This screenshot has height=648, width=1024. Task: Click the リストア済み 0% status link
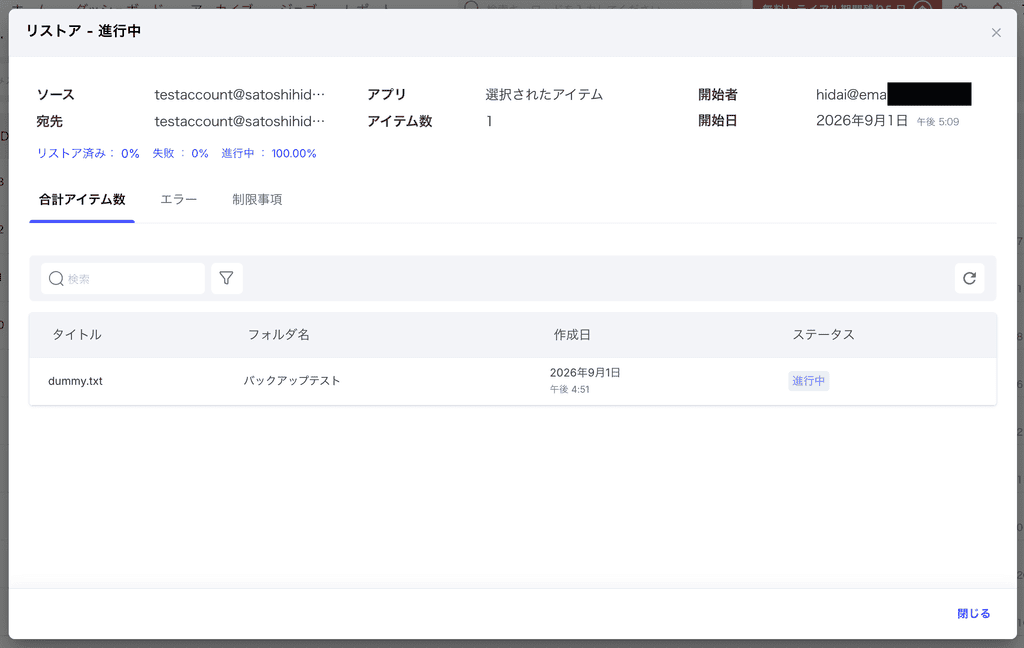(88, 154)
